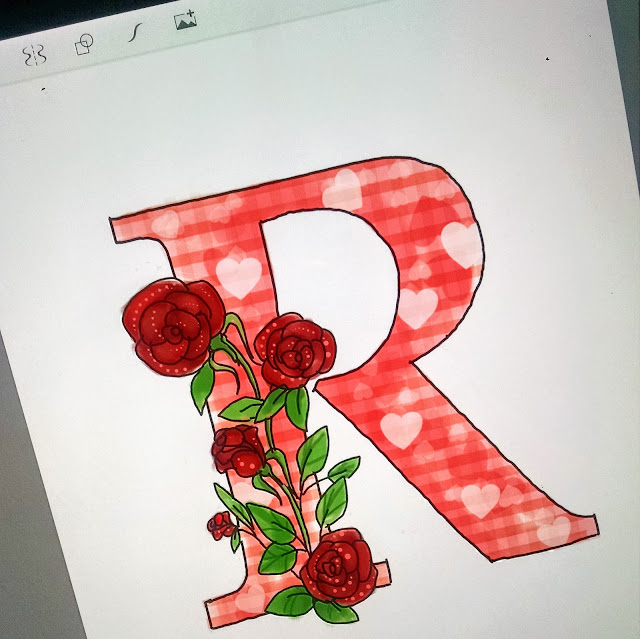Toggle the symmetry drawing tool
Image resolution: width=640 pixels, height=639 pixels.
coord(34,55)
